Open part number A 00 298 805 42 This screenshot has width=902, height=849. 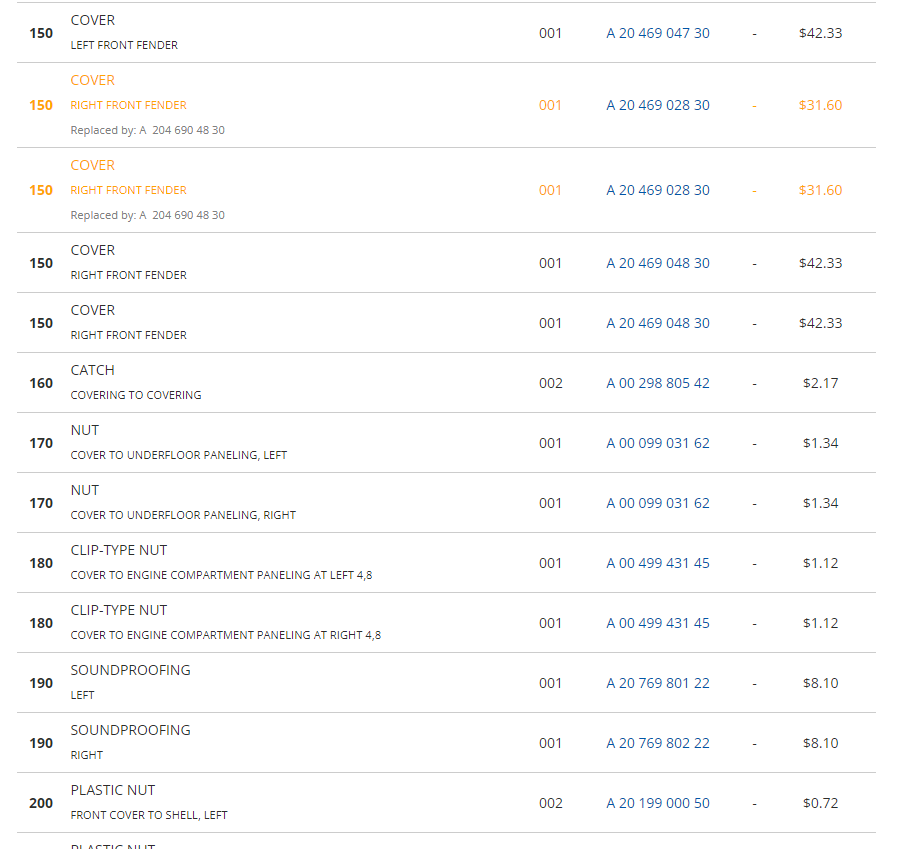click(658, 383)
